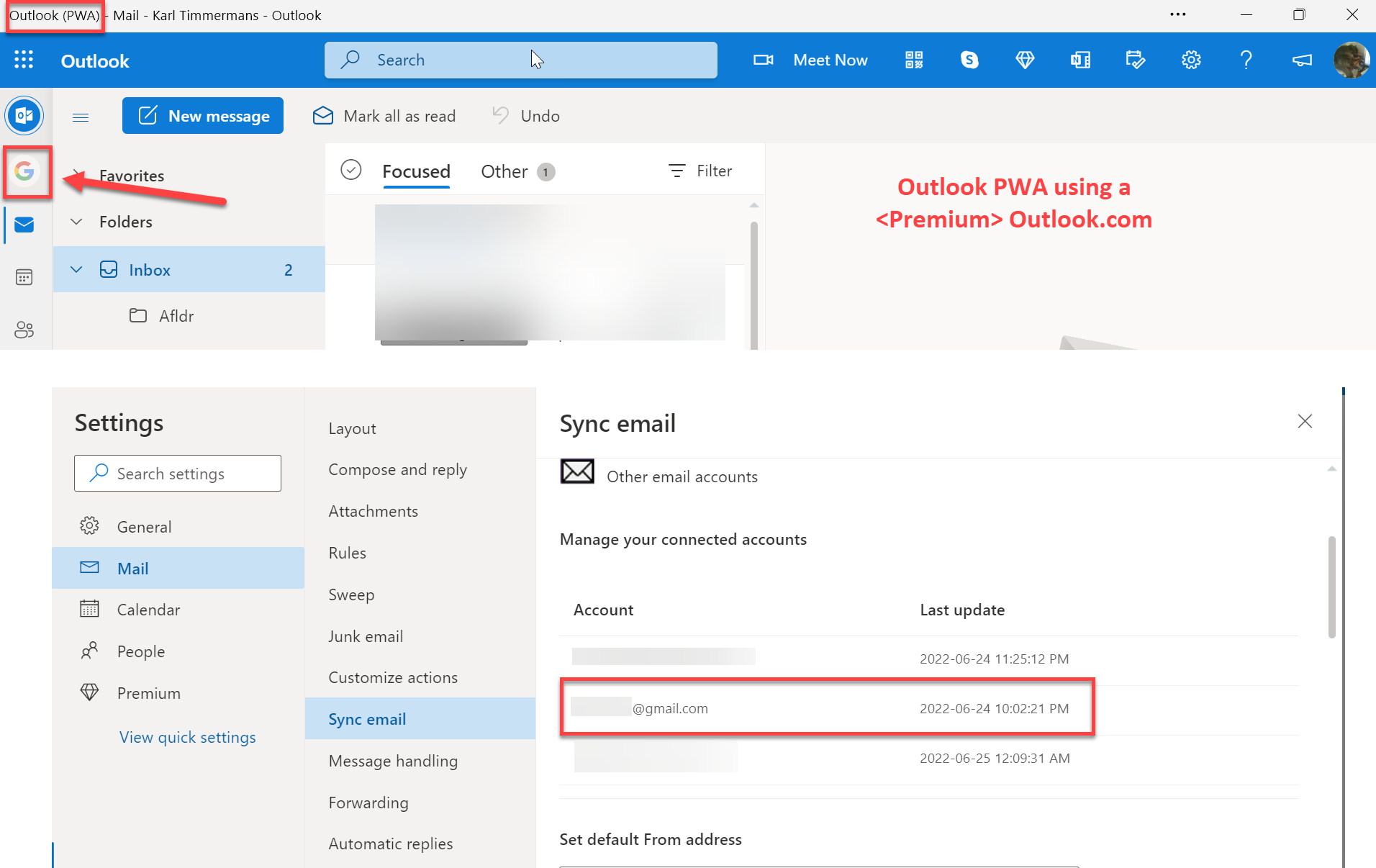Select General settings category
Screen dimensions: 1376x868
(178, 527)
